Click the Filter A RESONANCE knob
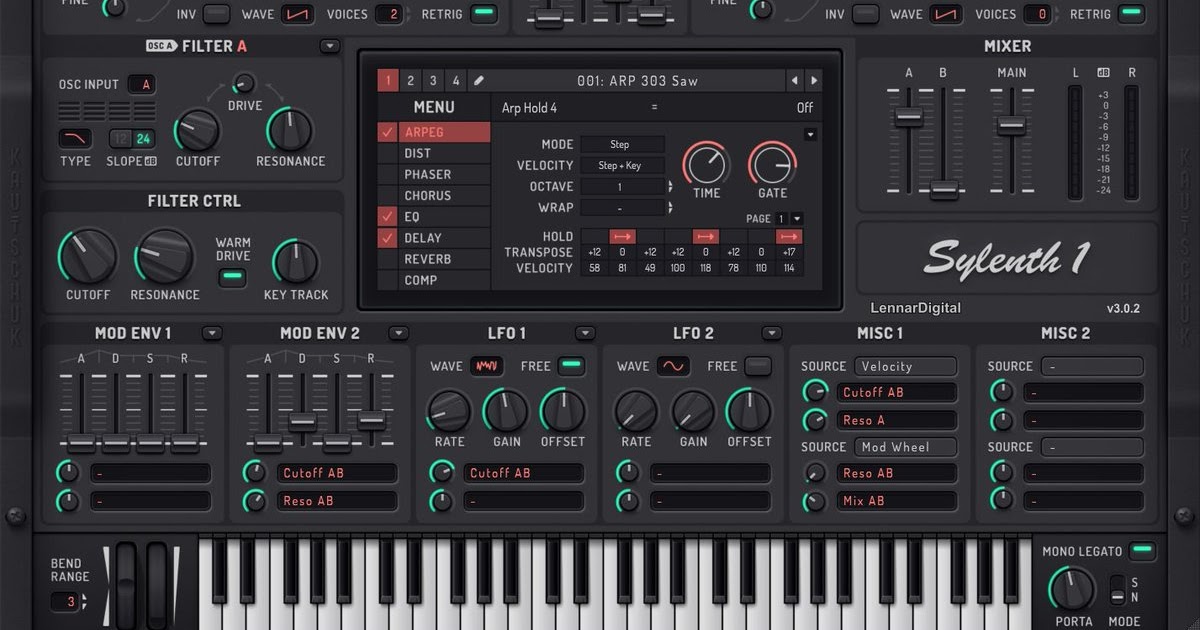 pyautogui.click(x=290, y=130)
